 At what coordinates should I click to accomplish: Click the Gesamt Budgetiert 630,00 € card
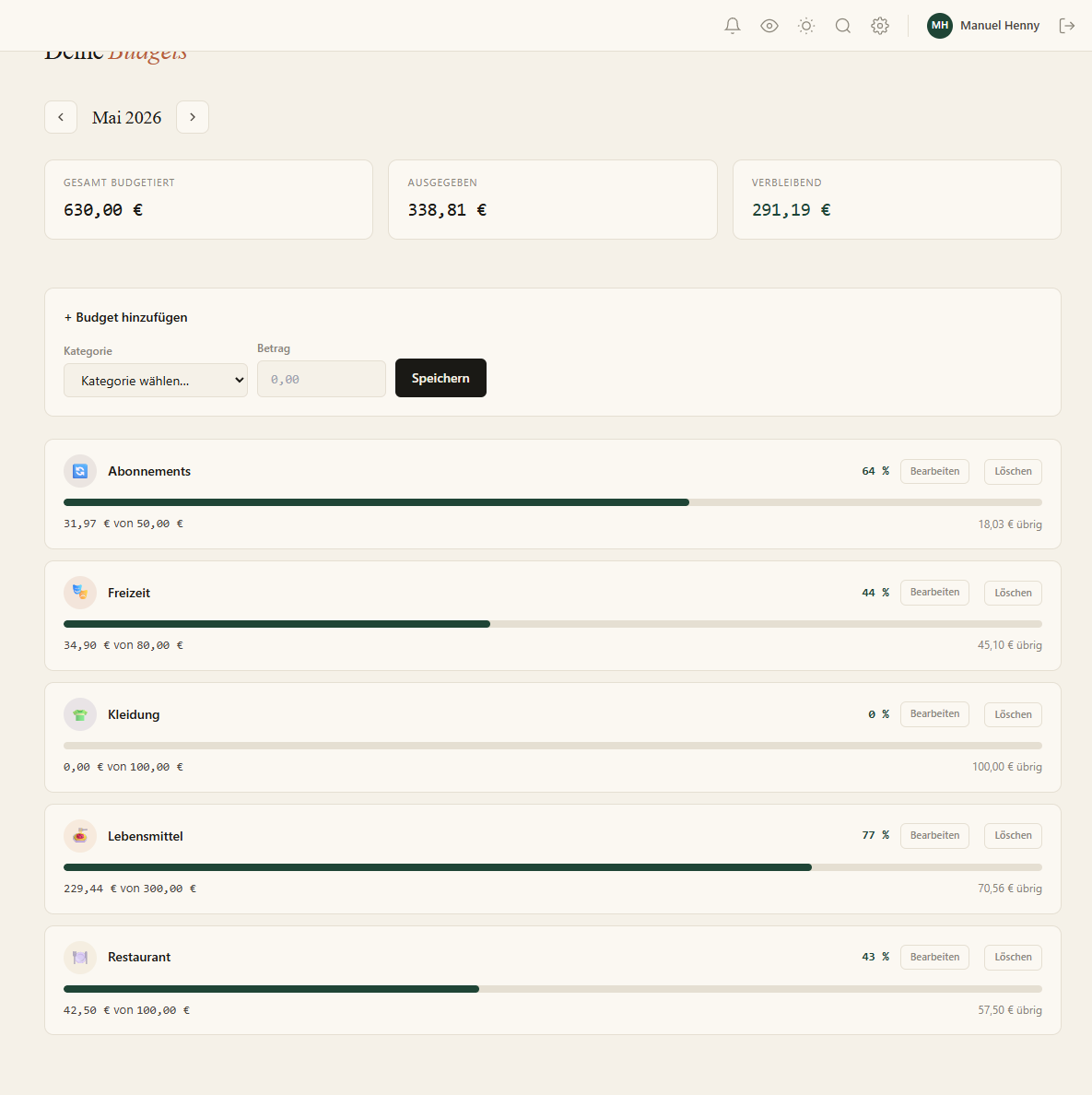pos(209,200)
